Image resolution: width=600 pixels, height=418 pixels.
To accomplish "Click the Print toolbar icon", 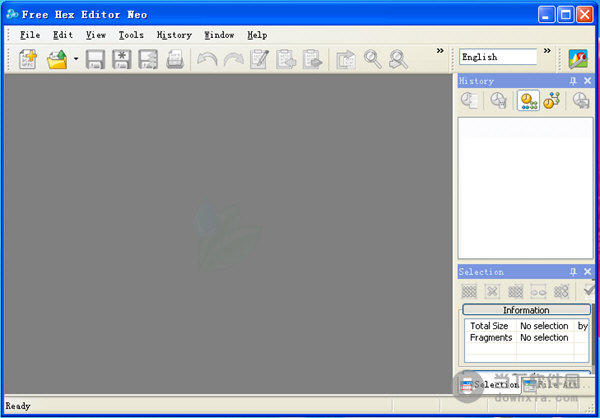I will click(x=175, y=60).
